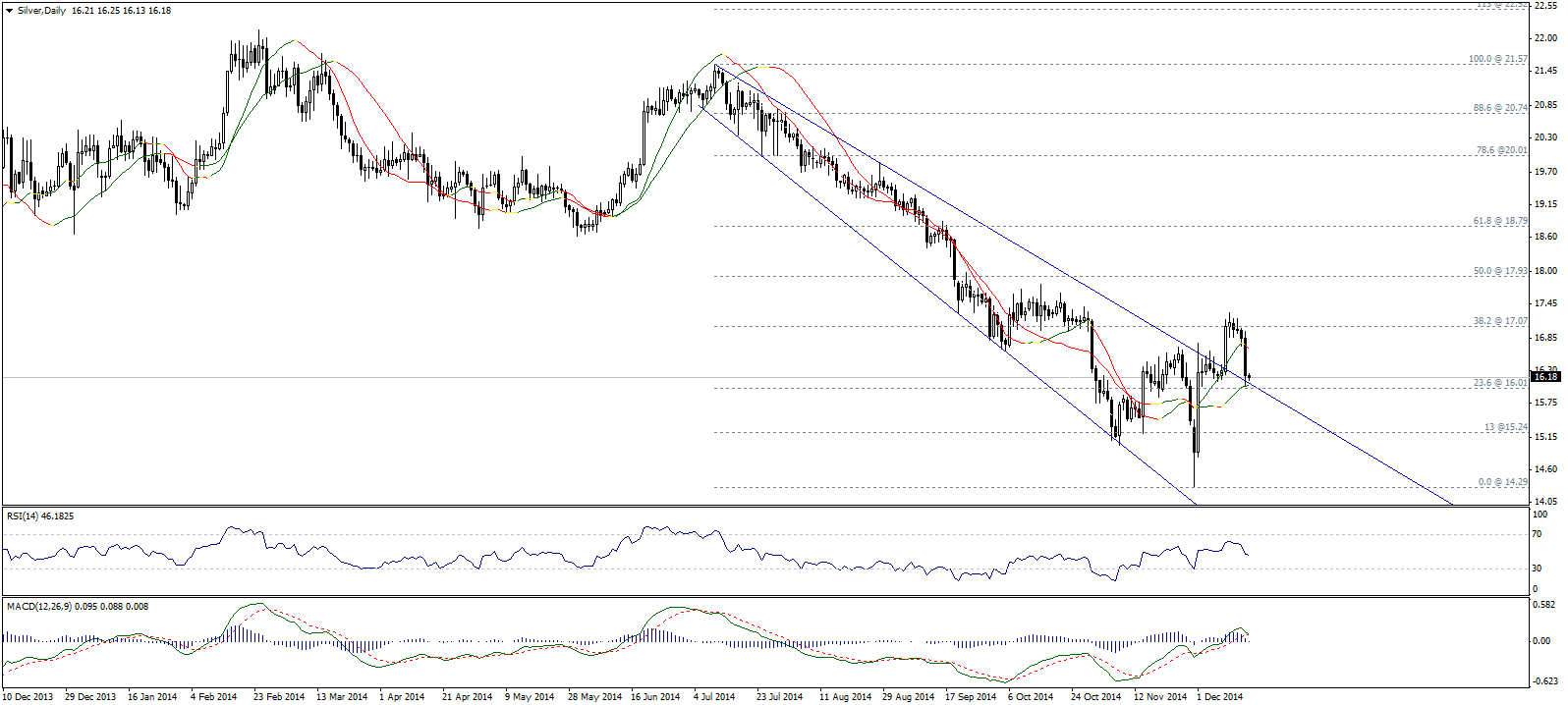Click price axis value 15.75
This screenshot has width=1568, height=705.
(1545, 403)
